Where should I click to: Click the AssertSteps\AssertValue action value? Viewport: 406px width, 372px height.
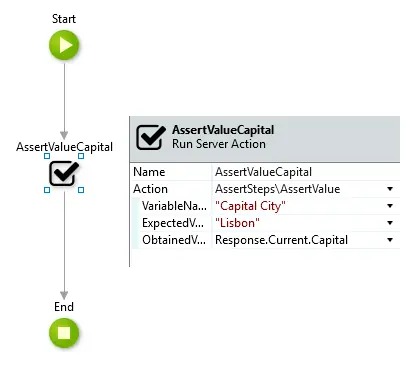click(298, 189)
